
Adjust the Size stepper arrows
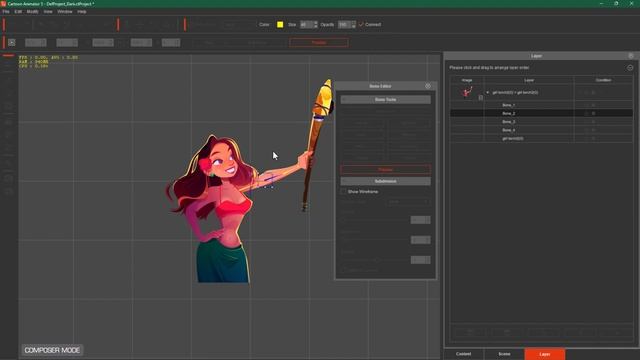[x=316, y=24]
